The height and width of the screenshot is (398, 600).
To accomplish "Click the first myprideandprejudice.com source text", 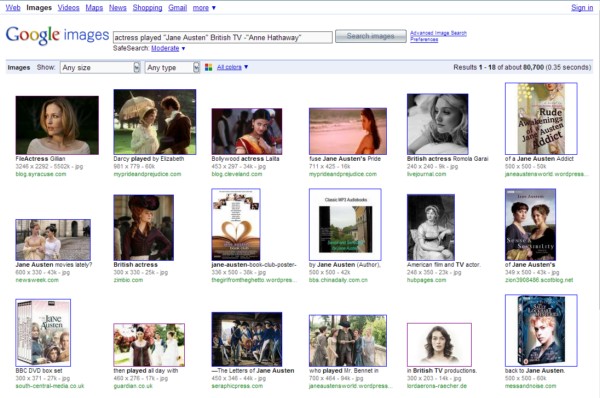I will [147, 174].
